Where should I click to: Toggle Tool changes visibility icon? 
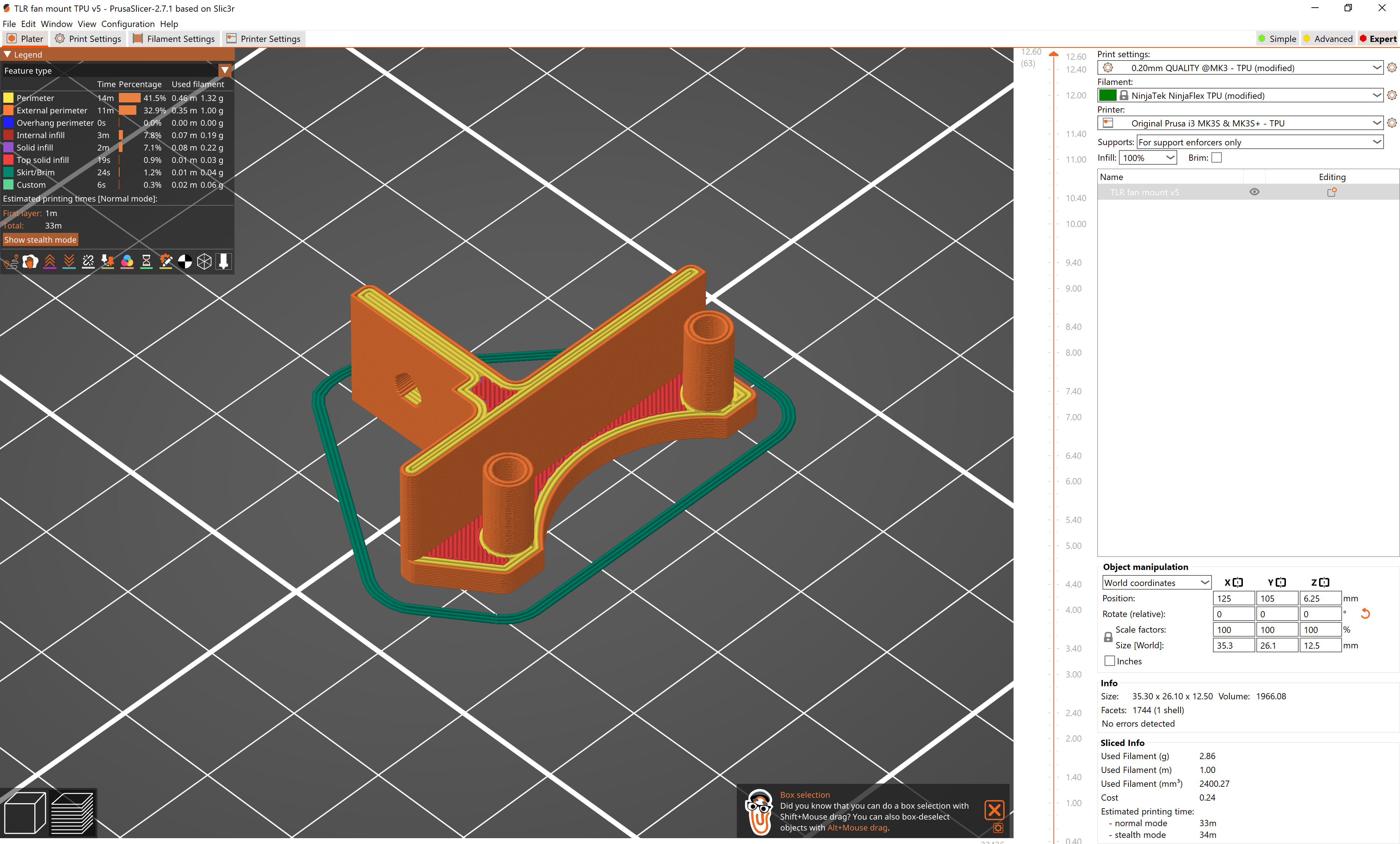pos(108,261)
